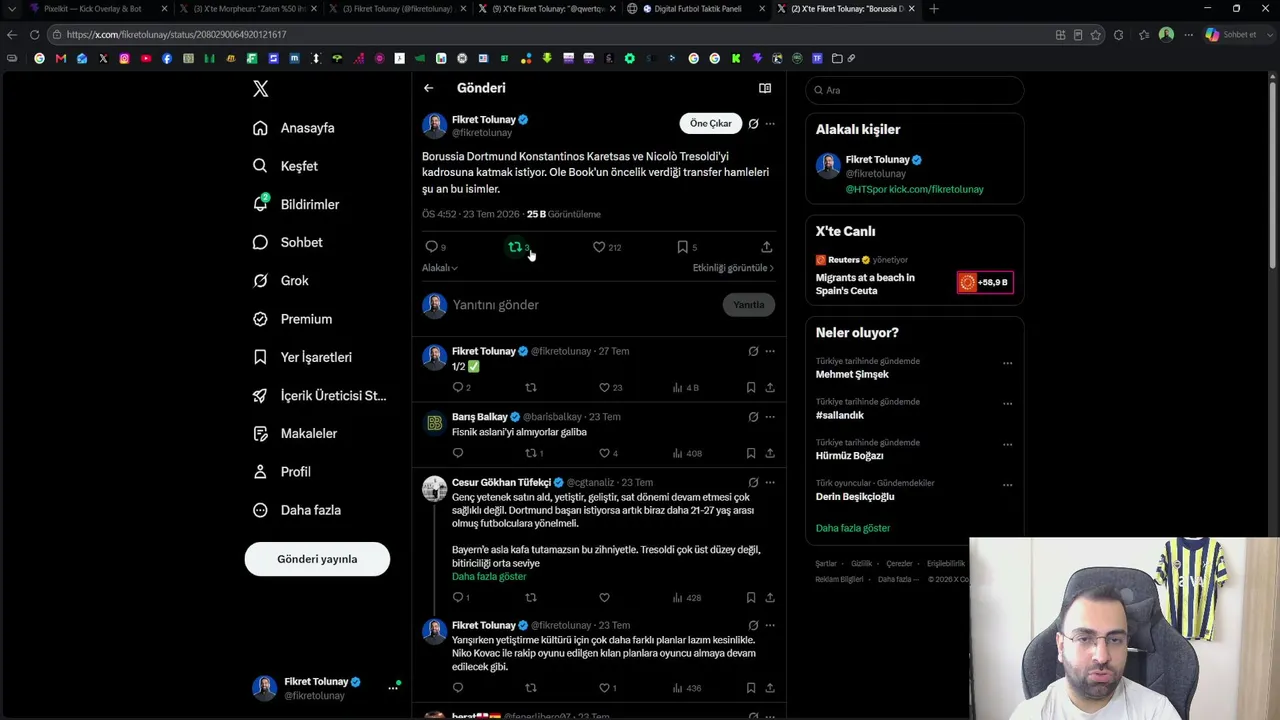This screenshot has width=1280, height=720.
Task: Open Sohbet messages in the sidebar
Action: tap(288, 242)
